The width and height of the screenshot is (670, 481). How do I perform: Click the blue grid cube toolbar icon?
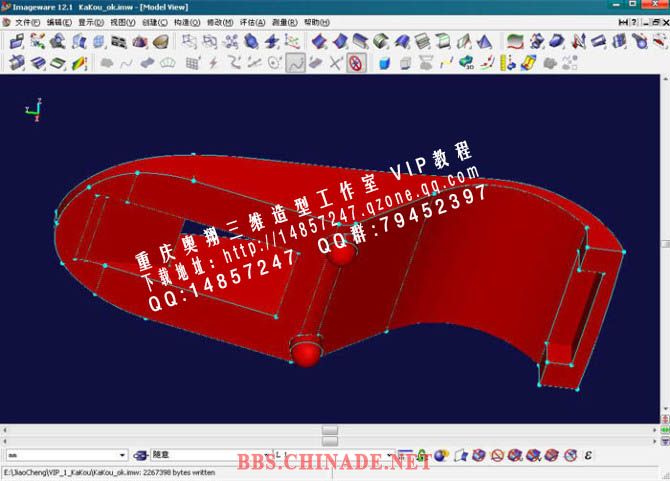(99, 41)
